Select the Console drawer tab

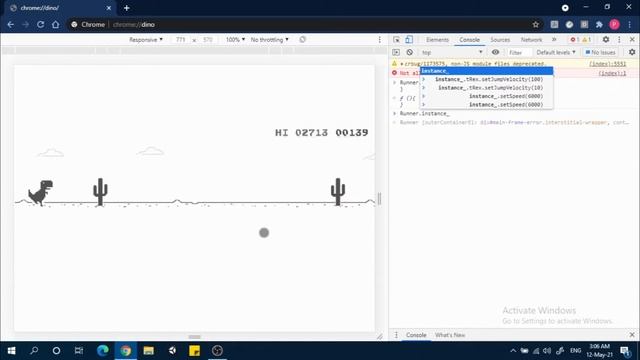click(416, 335)
